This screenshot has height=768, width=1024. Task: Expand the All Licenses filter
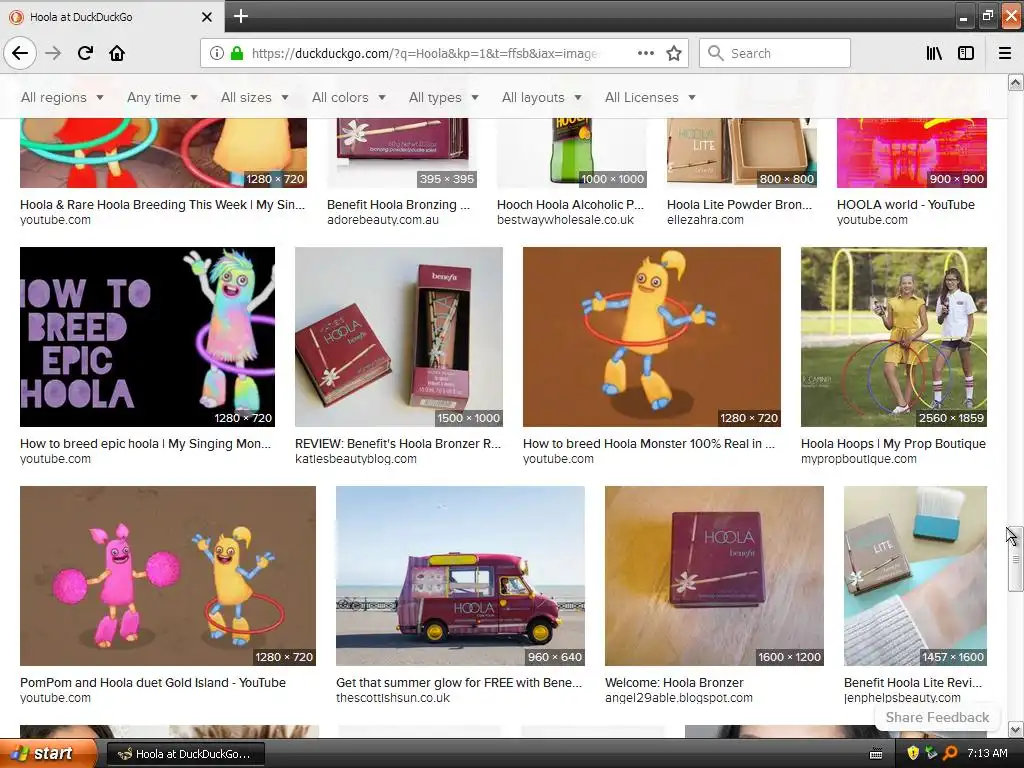(x=650, y=97)
